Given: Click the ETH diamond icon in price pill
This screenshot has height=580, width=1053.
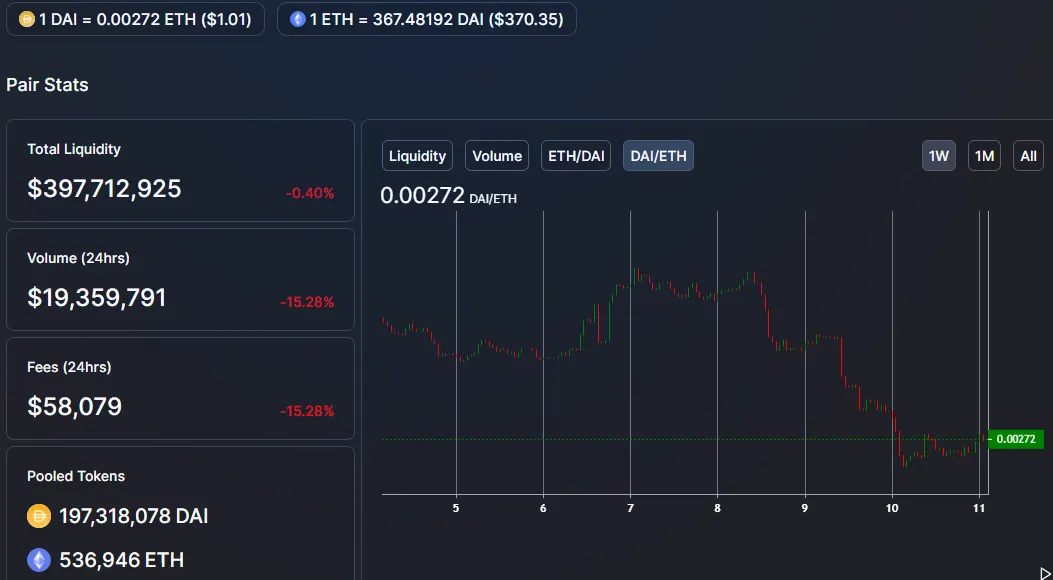Looking at the screenshot, I should coord(297,19).
